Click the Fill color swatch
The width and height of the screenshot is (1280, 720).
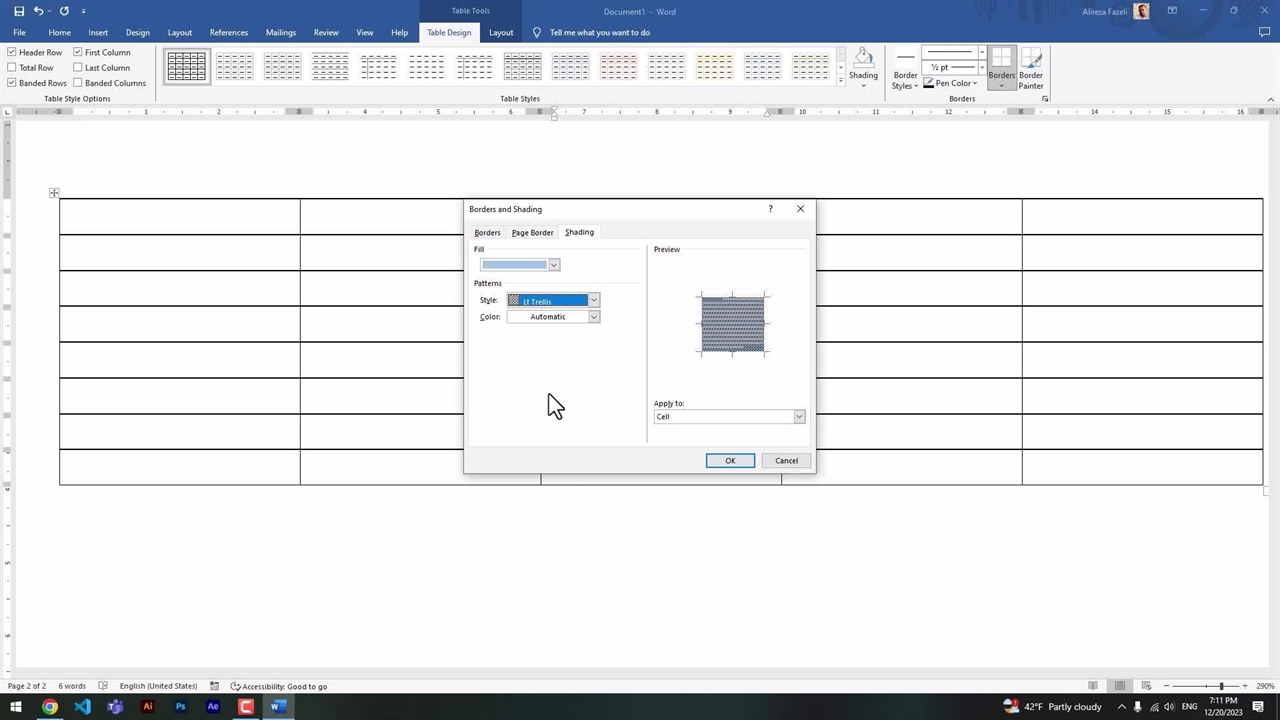[514, 265]
